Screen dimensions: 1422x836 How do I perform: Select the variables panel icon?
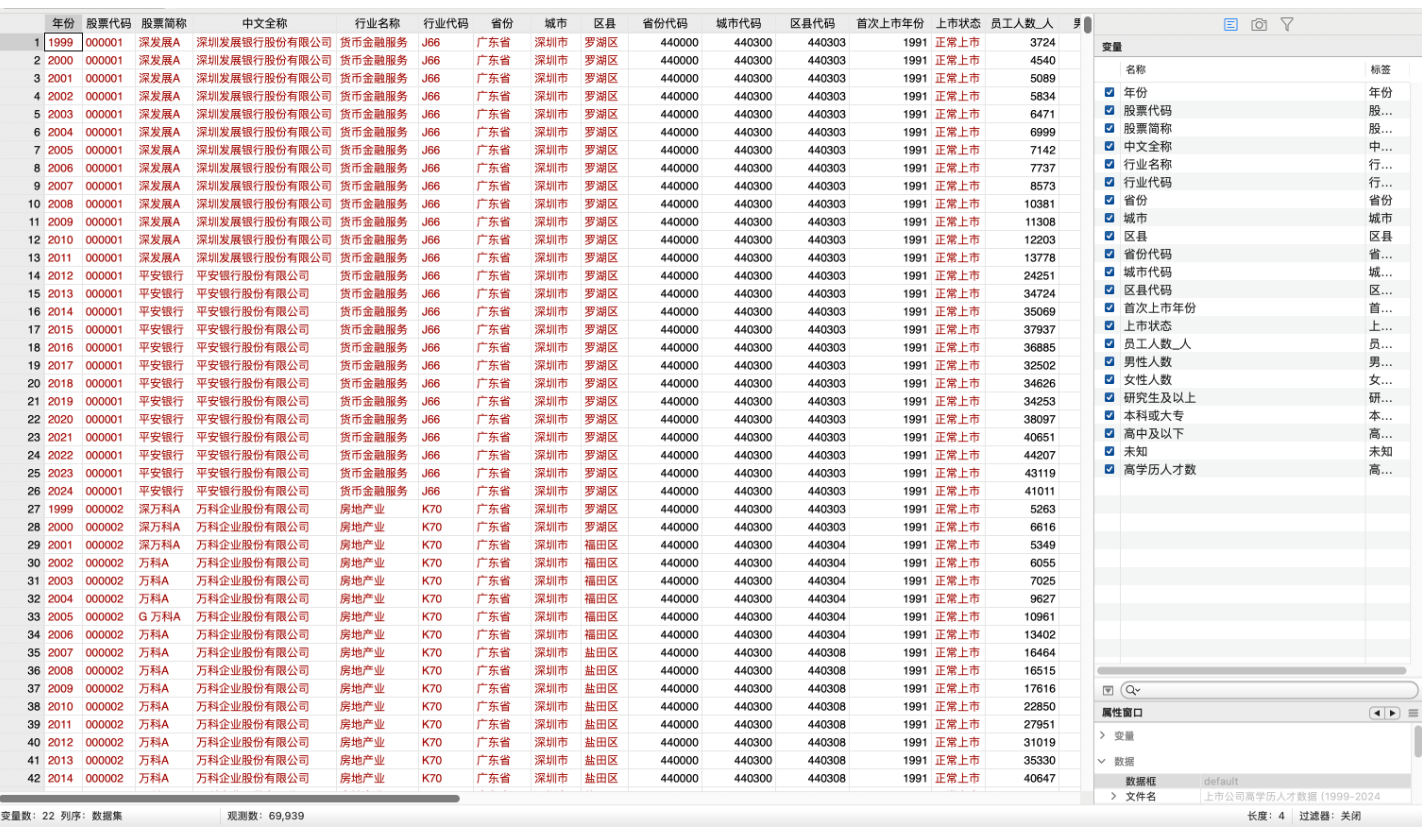tap(1231, 24)
